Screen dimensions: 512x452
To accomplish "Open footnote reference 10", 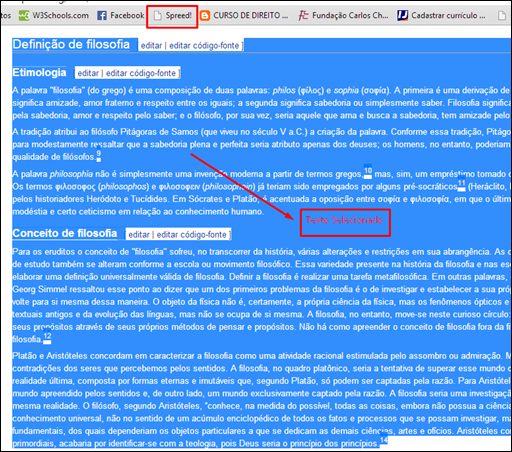I will click(x=368, y=171).
